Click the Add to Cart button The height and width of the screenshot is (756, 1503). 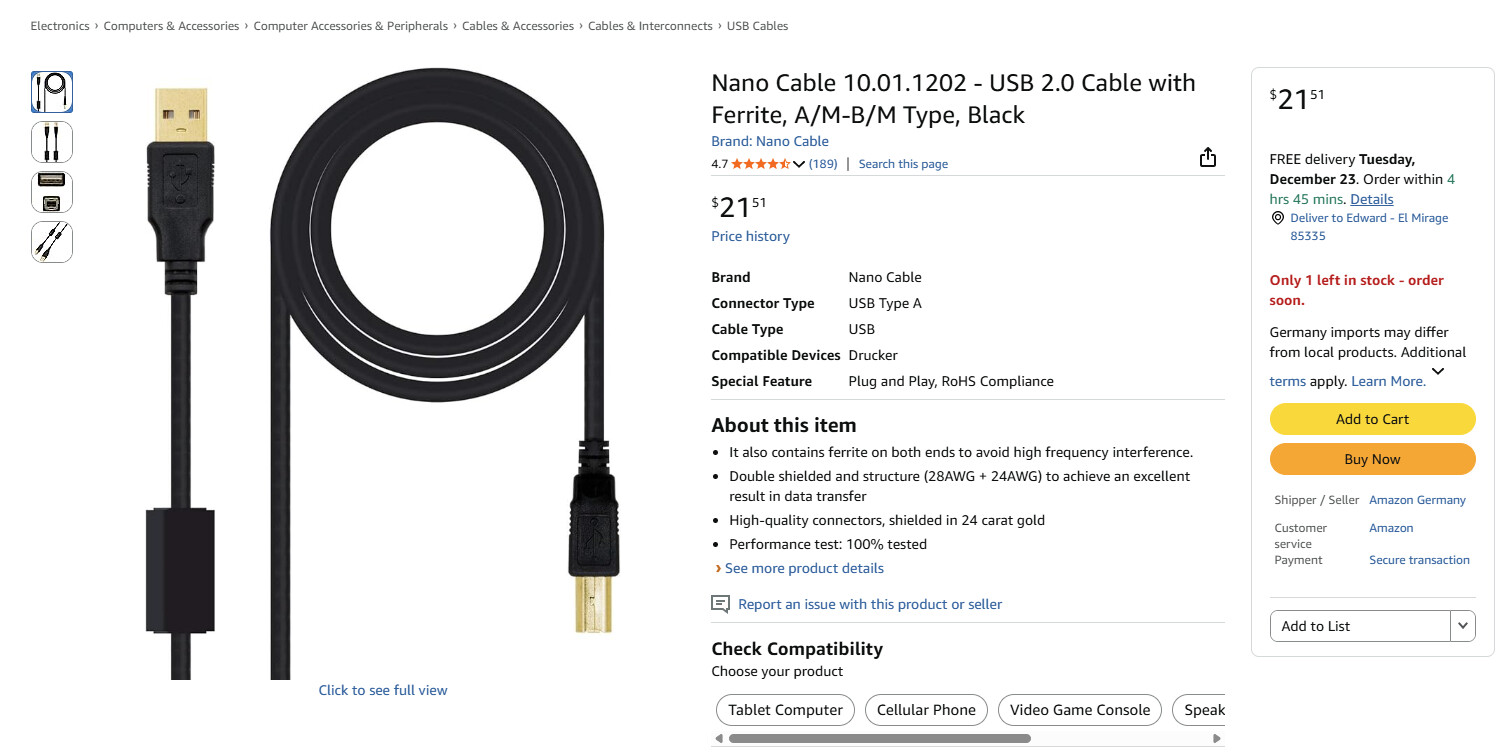1372,419
